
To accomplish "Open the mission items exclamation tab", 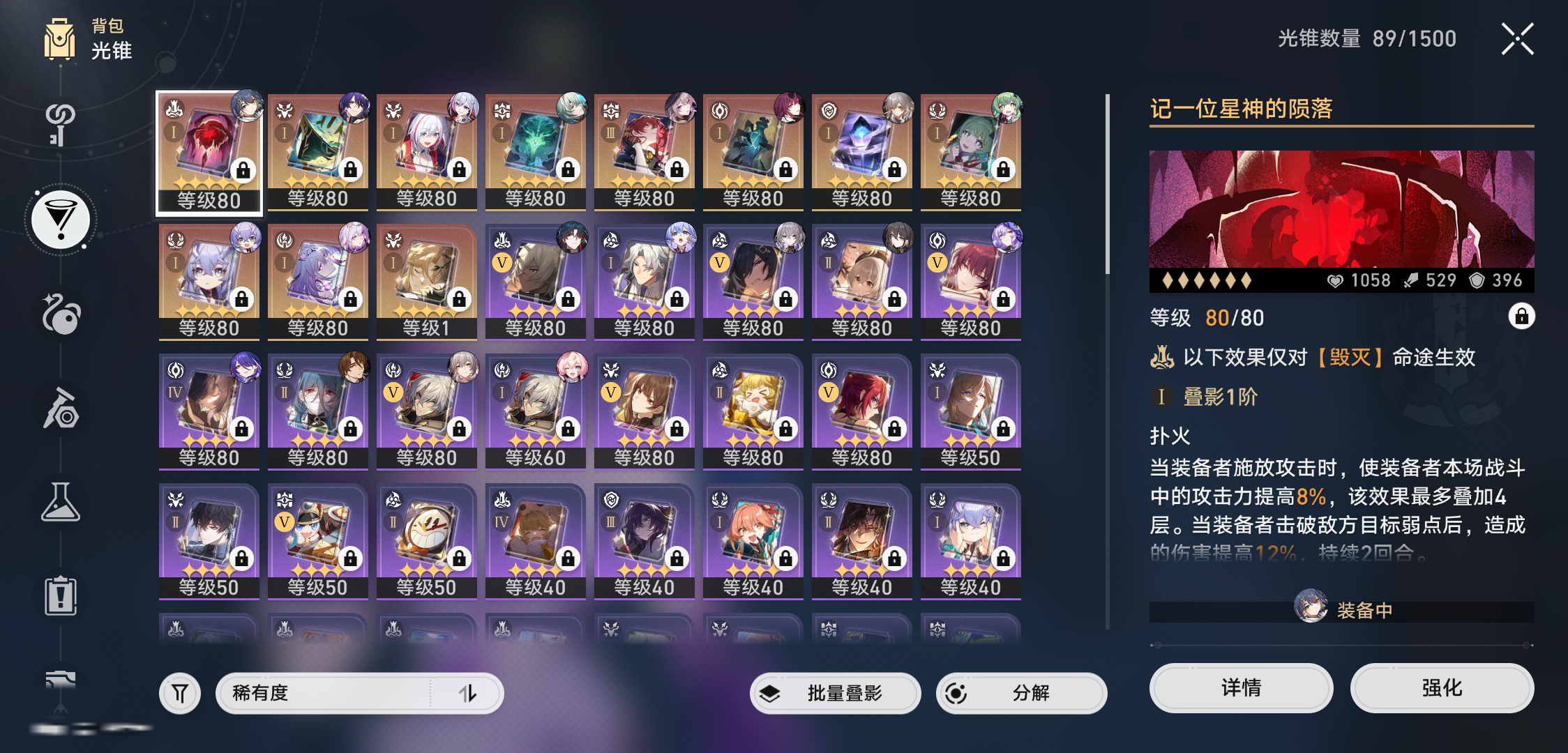I will [61, 596].
